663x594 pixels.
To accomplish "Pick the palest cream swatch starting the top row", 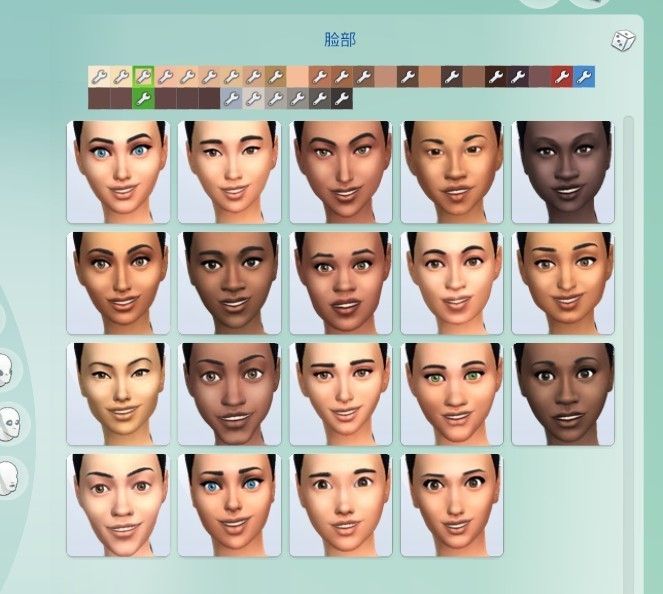I will click(99, 77).
